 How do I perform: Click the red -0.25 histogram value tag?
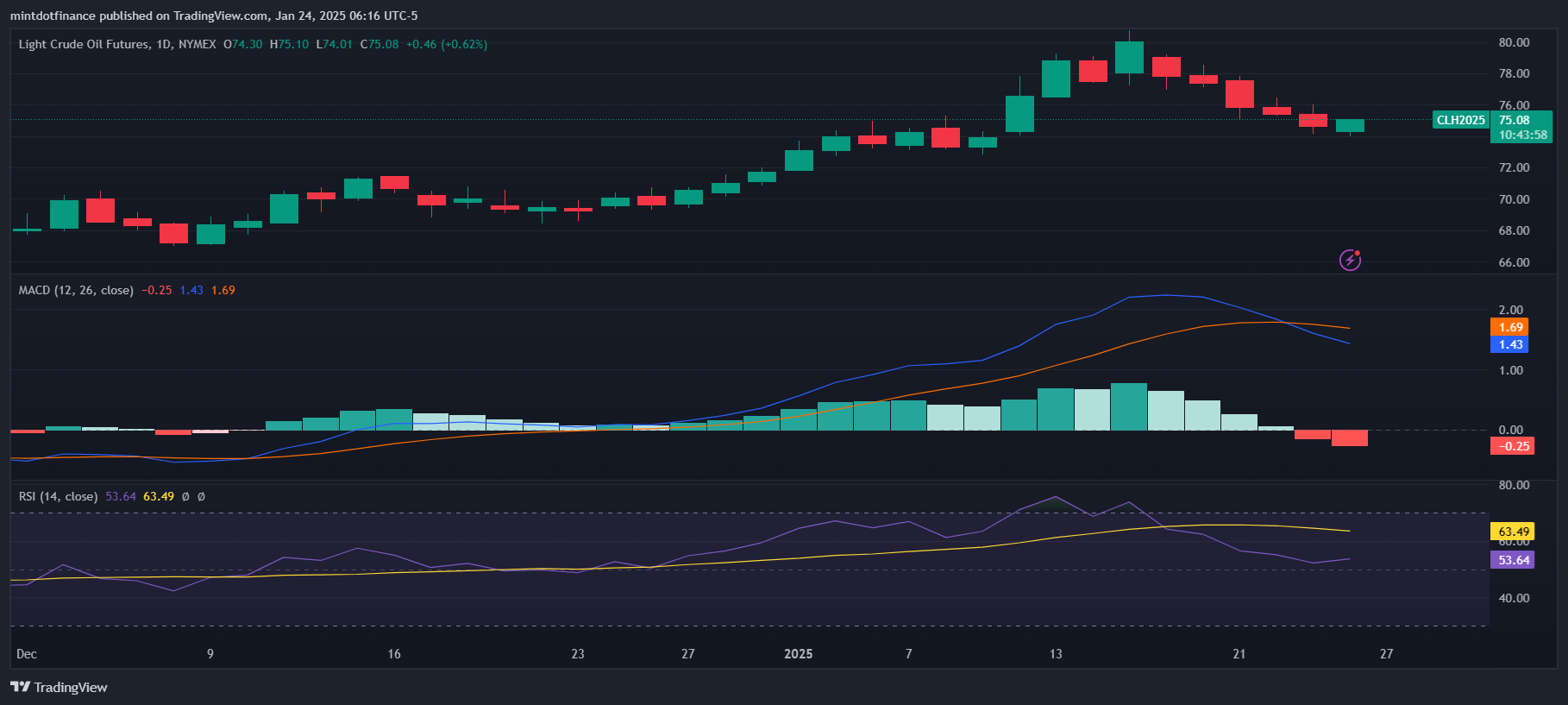[1512, 446]
